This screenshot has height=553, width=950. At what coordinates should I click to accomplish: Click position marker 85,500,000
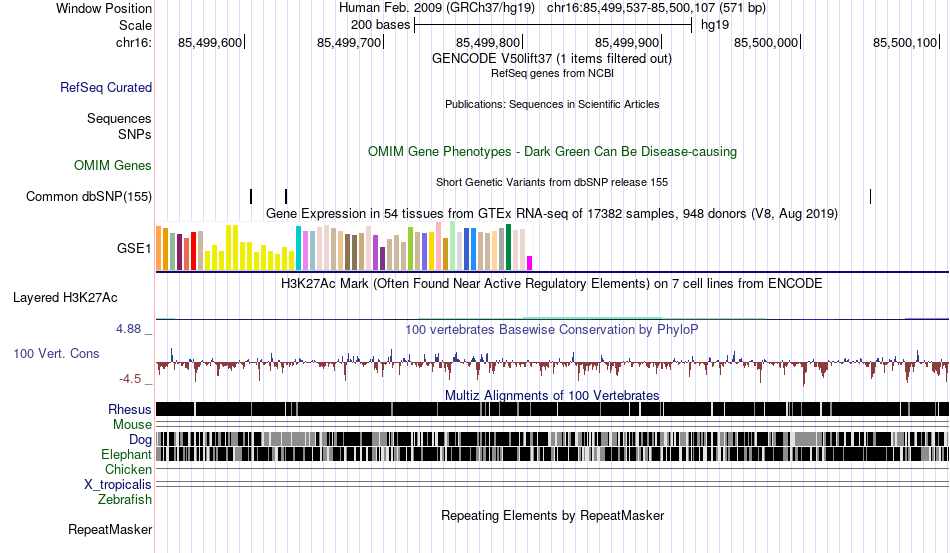pyautogui.click(x=766, y=42)
